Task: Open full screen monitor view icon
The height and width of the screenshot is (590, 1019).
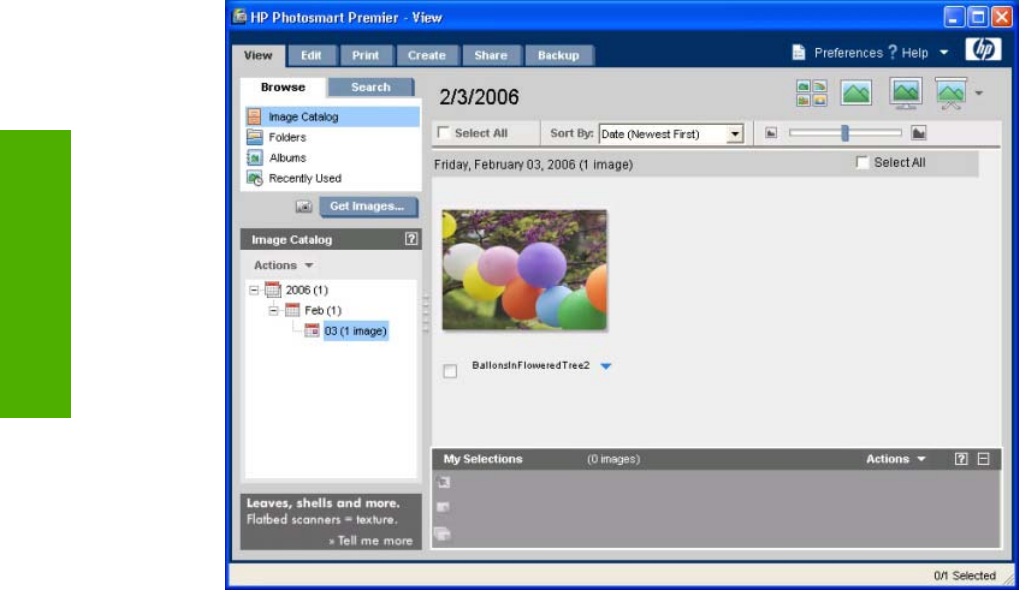Action: [x=905, y=93]
